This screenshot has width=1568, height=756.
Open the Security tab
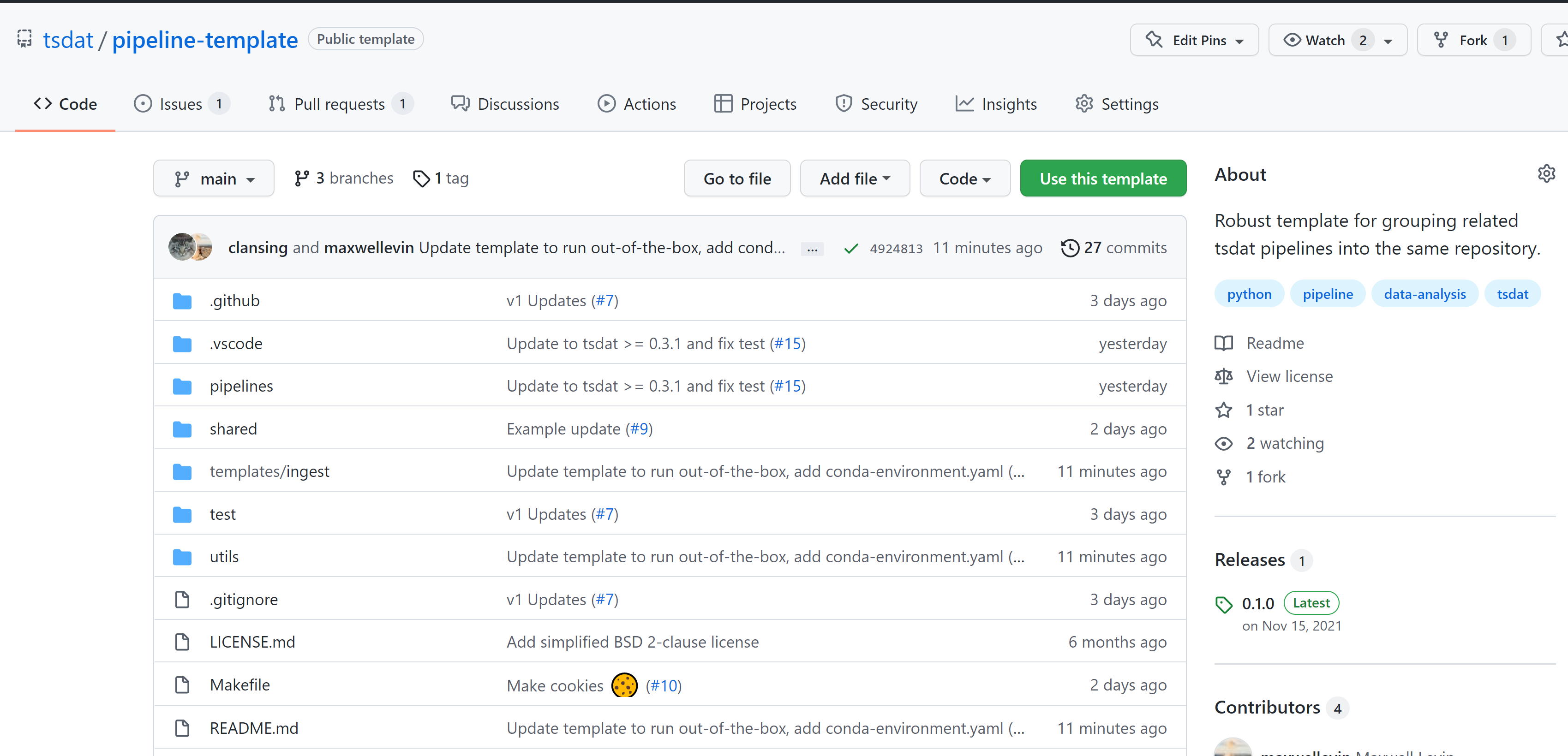pyautogui.click(x=876, y=104)
